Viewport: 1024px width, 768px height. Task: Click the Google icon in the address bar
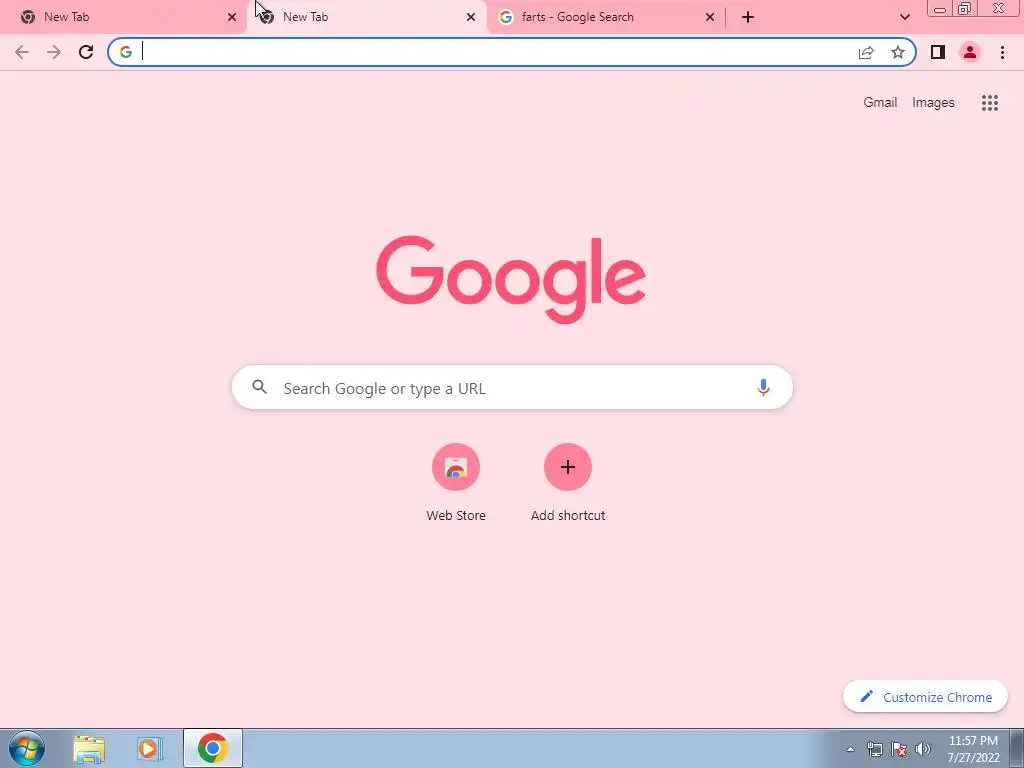[126, 52]
